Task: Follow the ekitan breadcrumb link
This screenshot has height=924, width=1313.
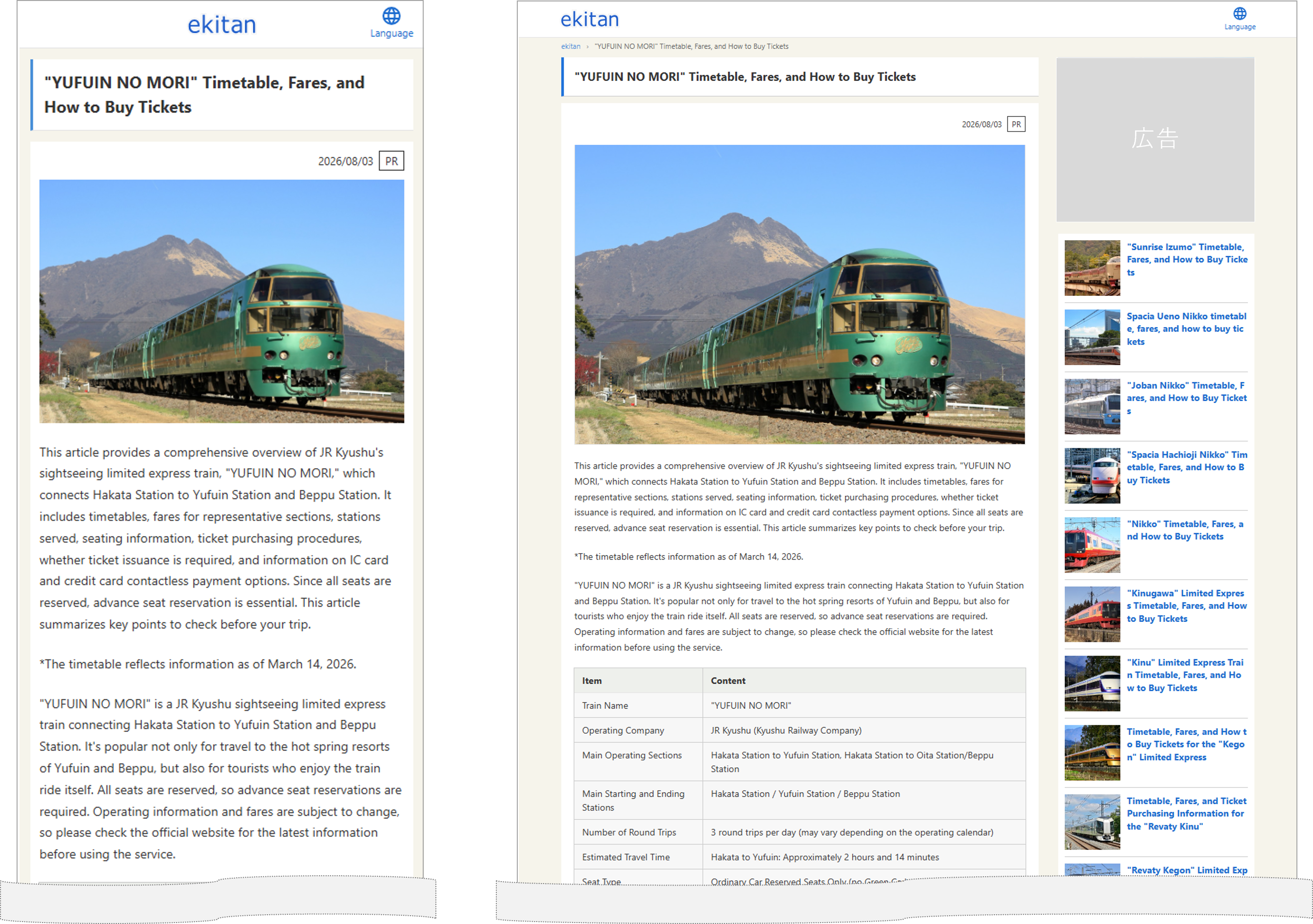Action: [x=570, y=46]
